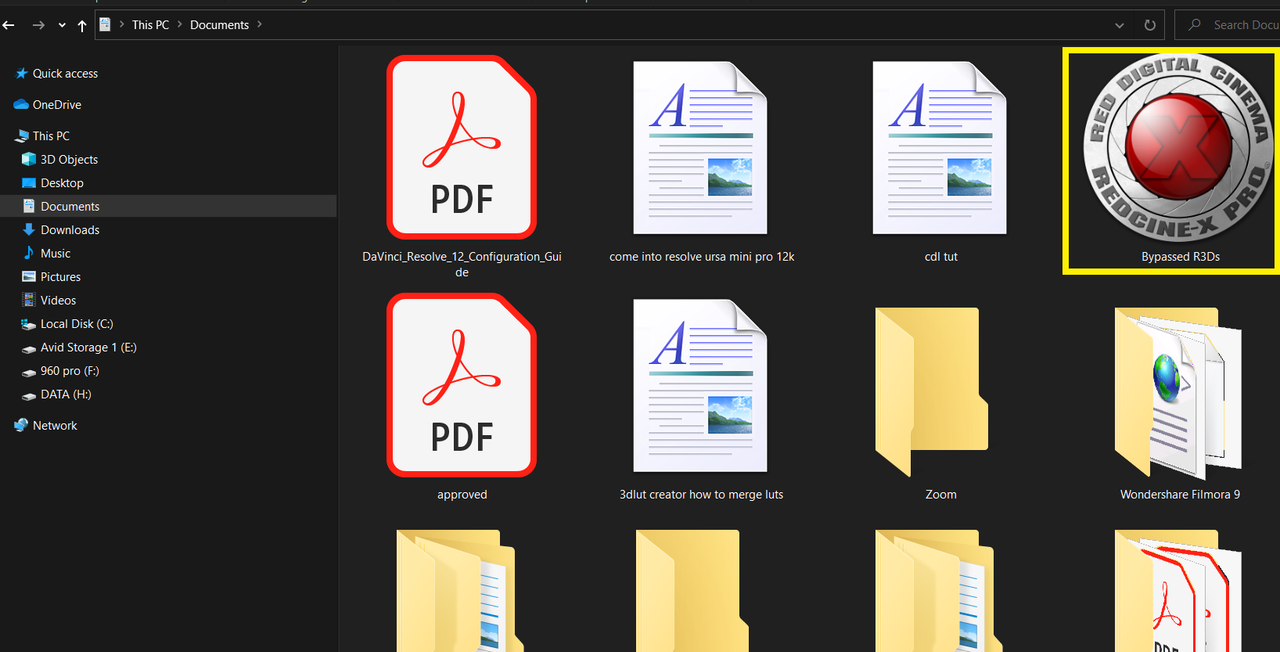The height and width of the screenshot is (652, 1280).
Task: Click the document icon in address bar
Action: pos(105,25)
